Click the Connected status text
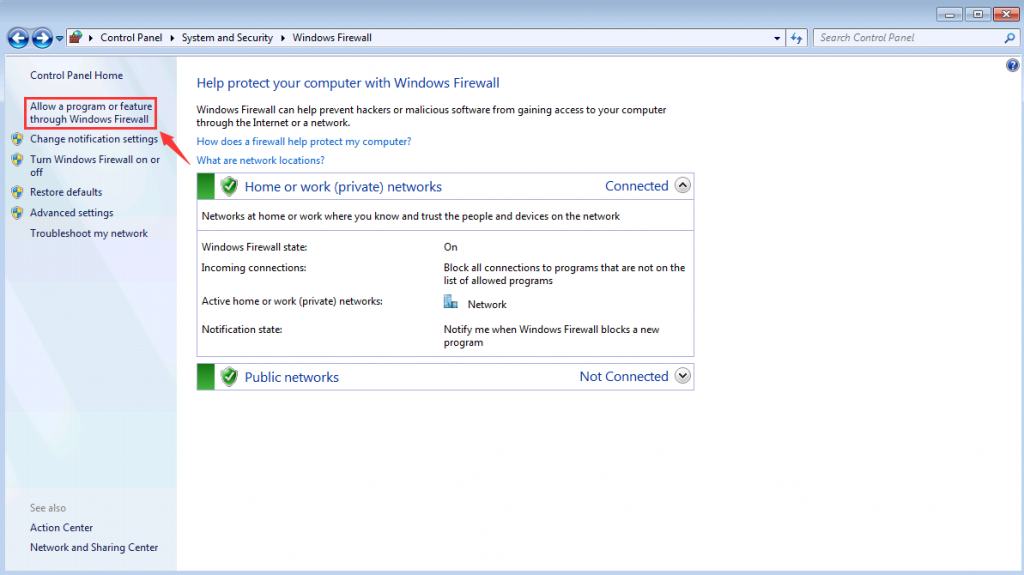Viewport: 1024px width, 575px height. [x=636, y=186]
